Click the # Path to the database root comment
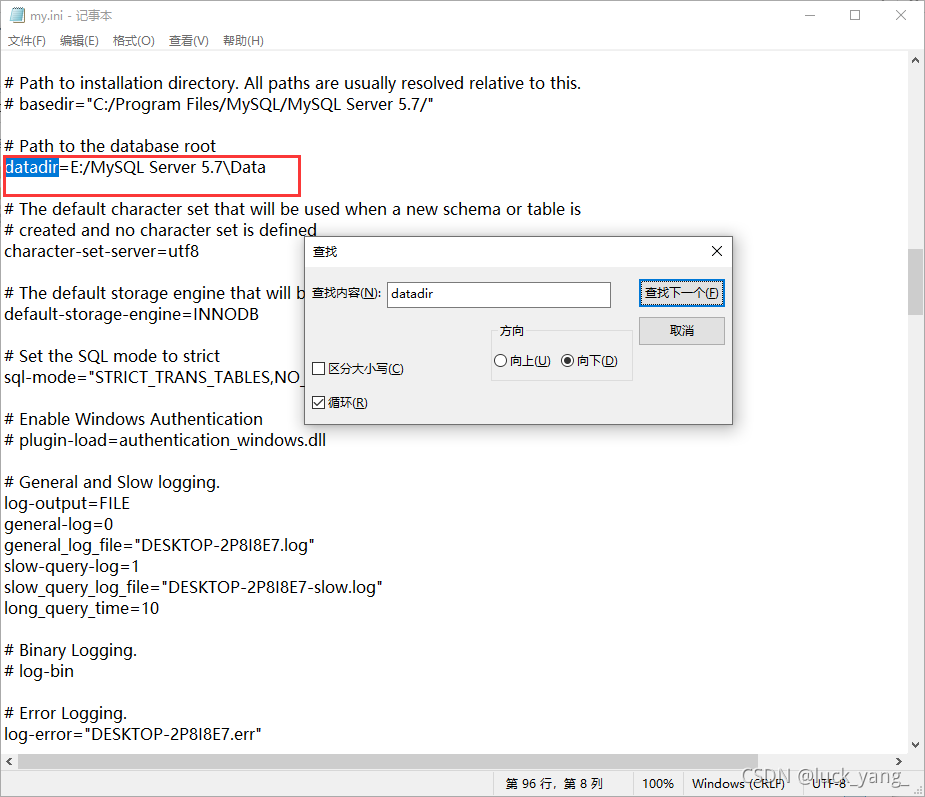The height and width of the screenshot is (797, 925). (x=110, y=146)
